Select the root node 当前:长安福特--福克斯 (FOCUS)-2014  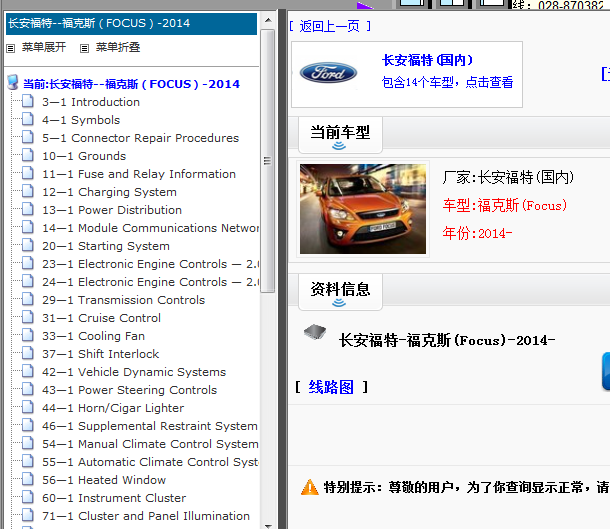click(131, 84)
